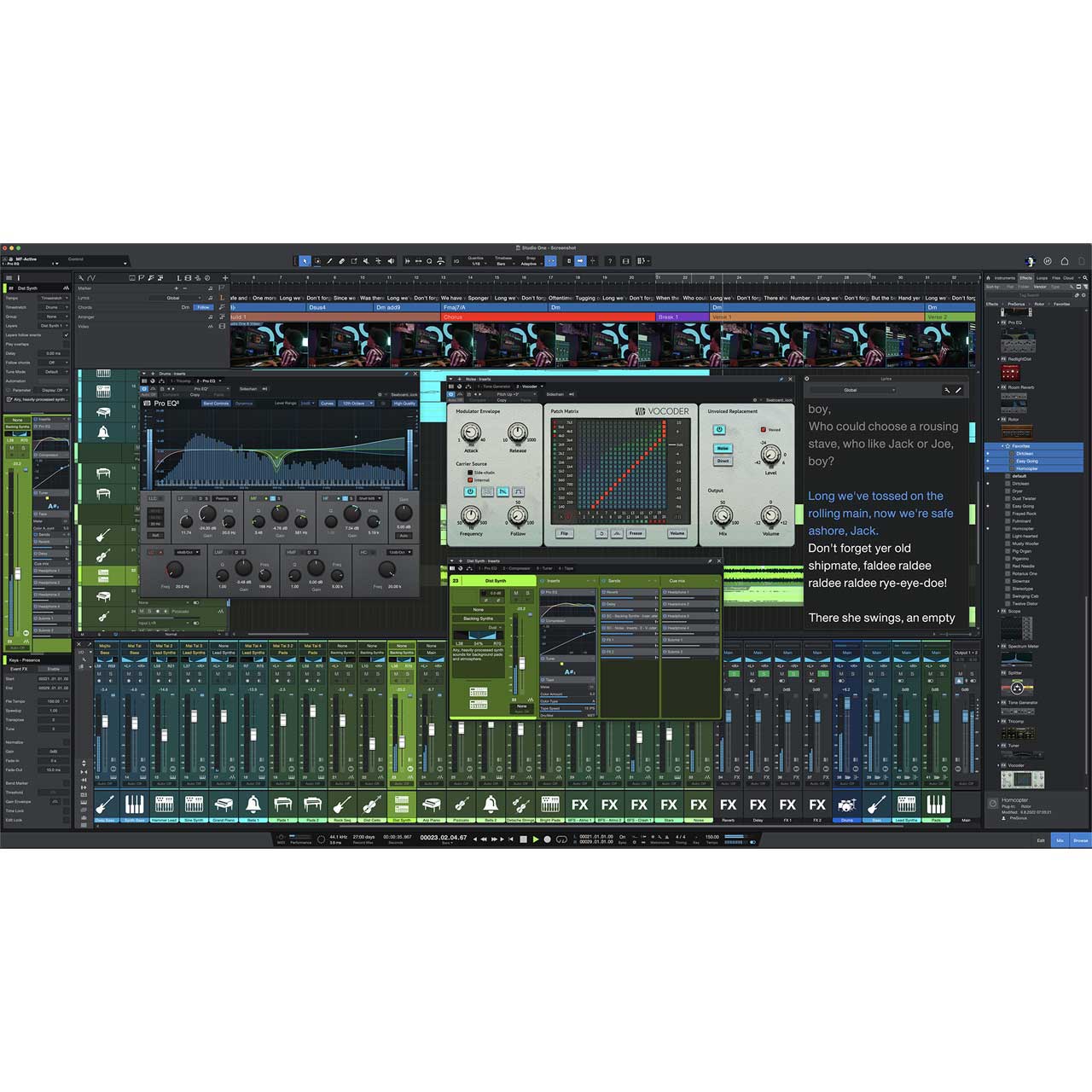The image size is (1092, 1092).
Task: Toggle Noise in Unvoiced Replacement
Action: 723,449
